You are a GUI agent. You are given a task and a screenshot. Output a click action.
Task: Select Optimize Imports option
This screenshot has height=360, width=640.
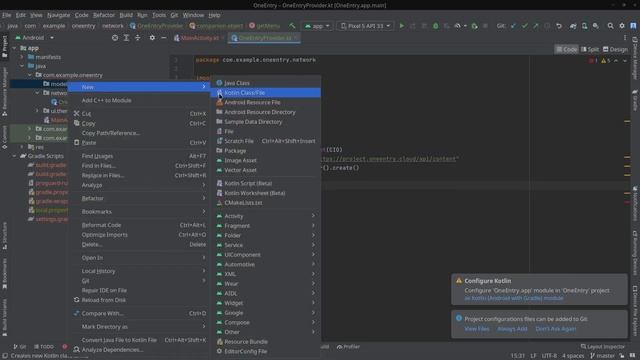(139, 235)
